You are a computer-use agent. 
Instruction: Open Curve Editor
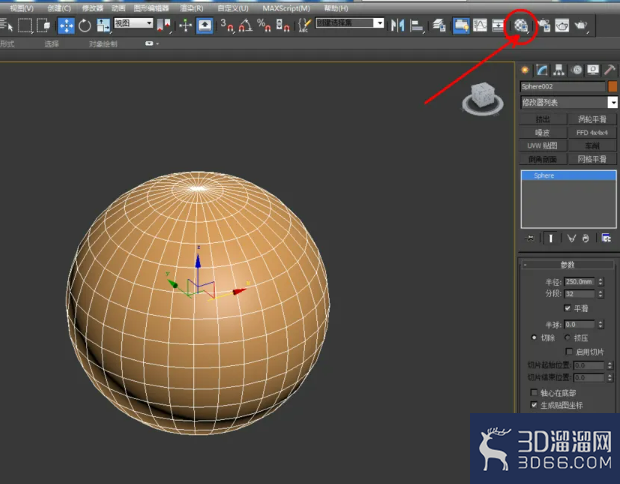[480, 26]
